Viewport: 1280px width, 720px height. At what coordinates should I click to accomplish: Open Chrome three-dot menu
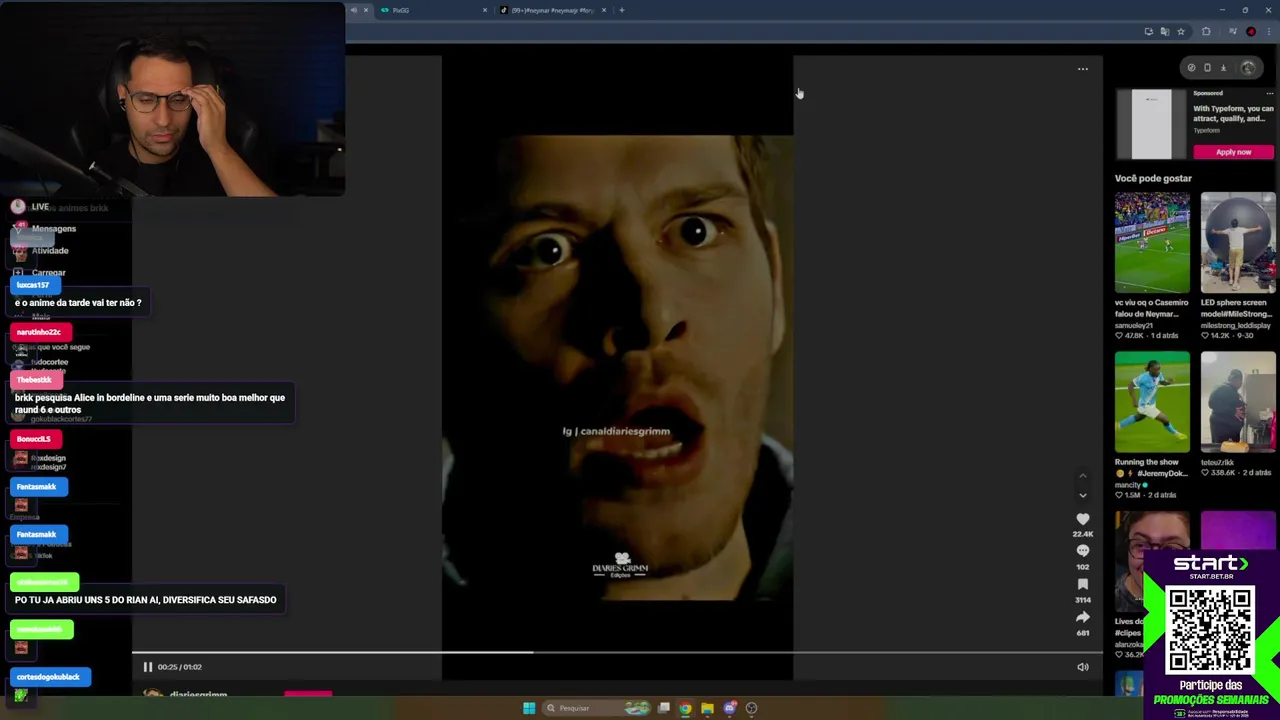[1268, 32]
